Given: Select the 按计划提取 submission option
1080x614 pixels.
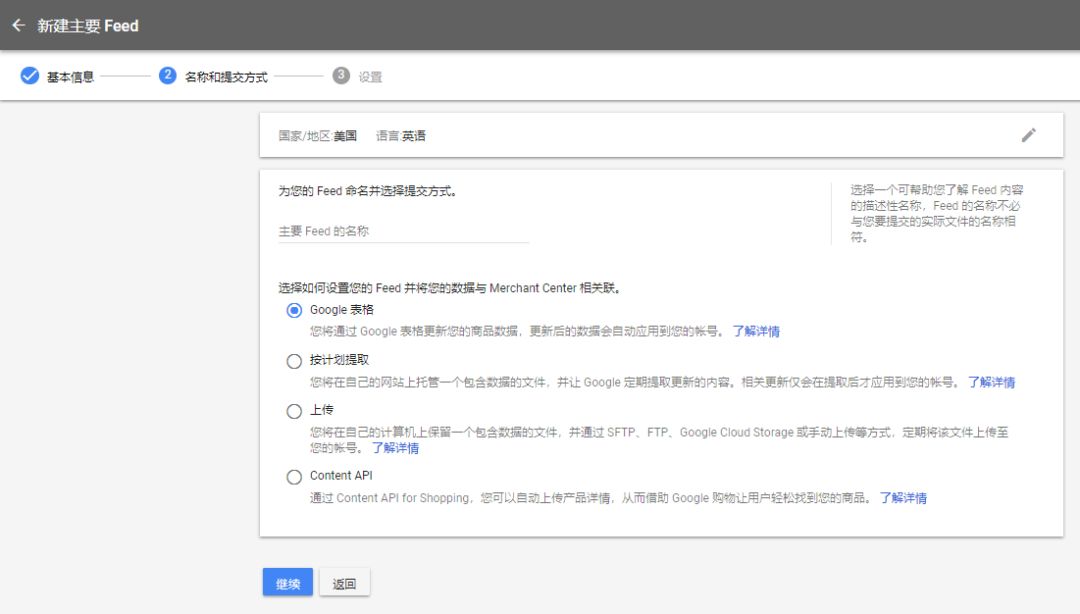Looking at the screenshot, I should click(x=294, y=361).
